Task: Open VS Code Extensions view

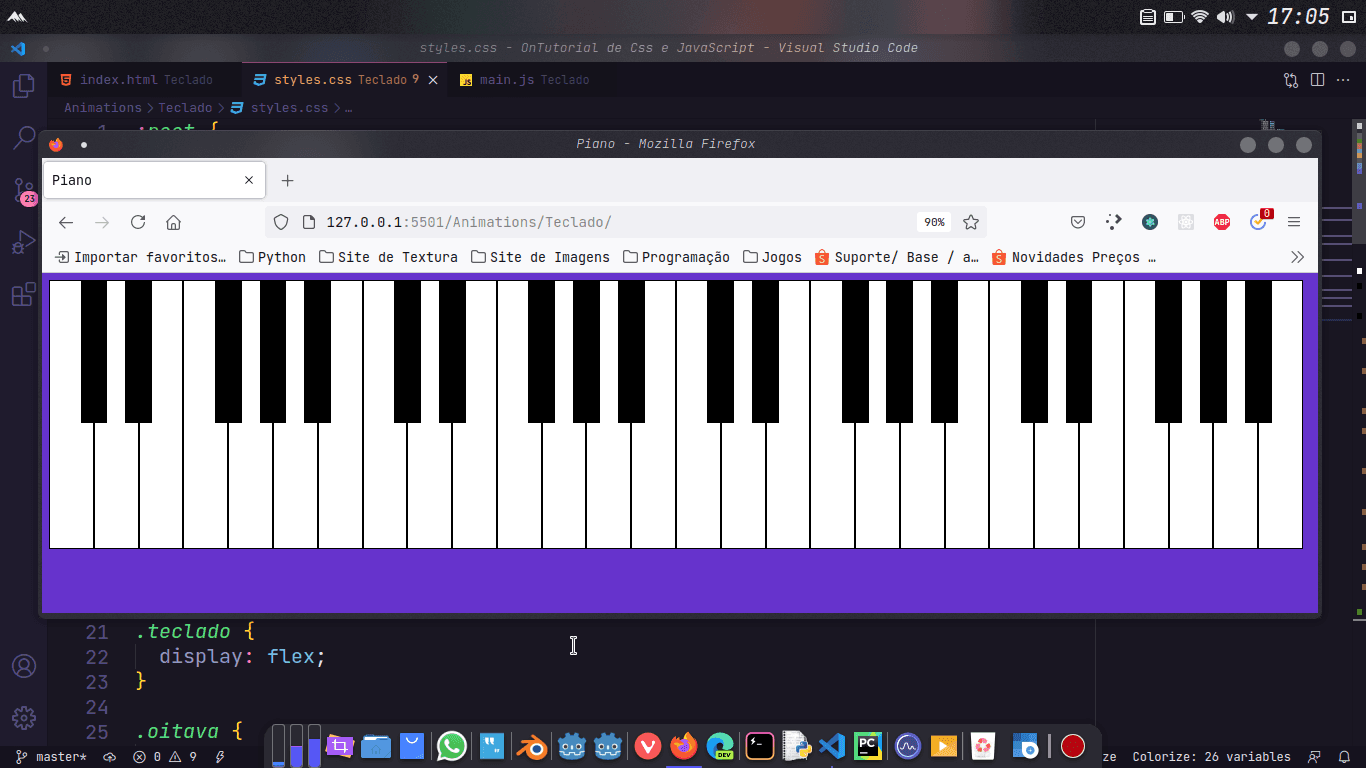Action: click(x=23, y=295)
